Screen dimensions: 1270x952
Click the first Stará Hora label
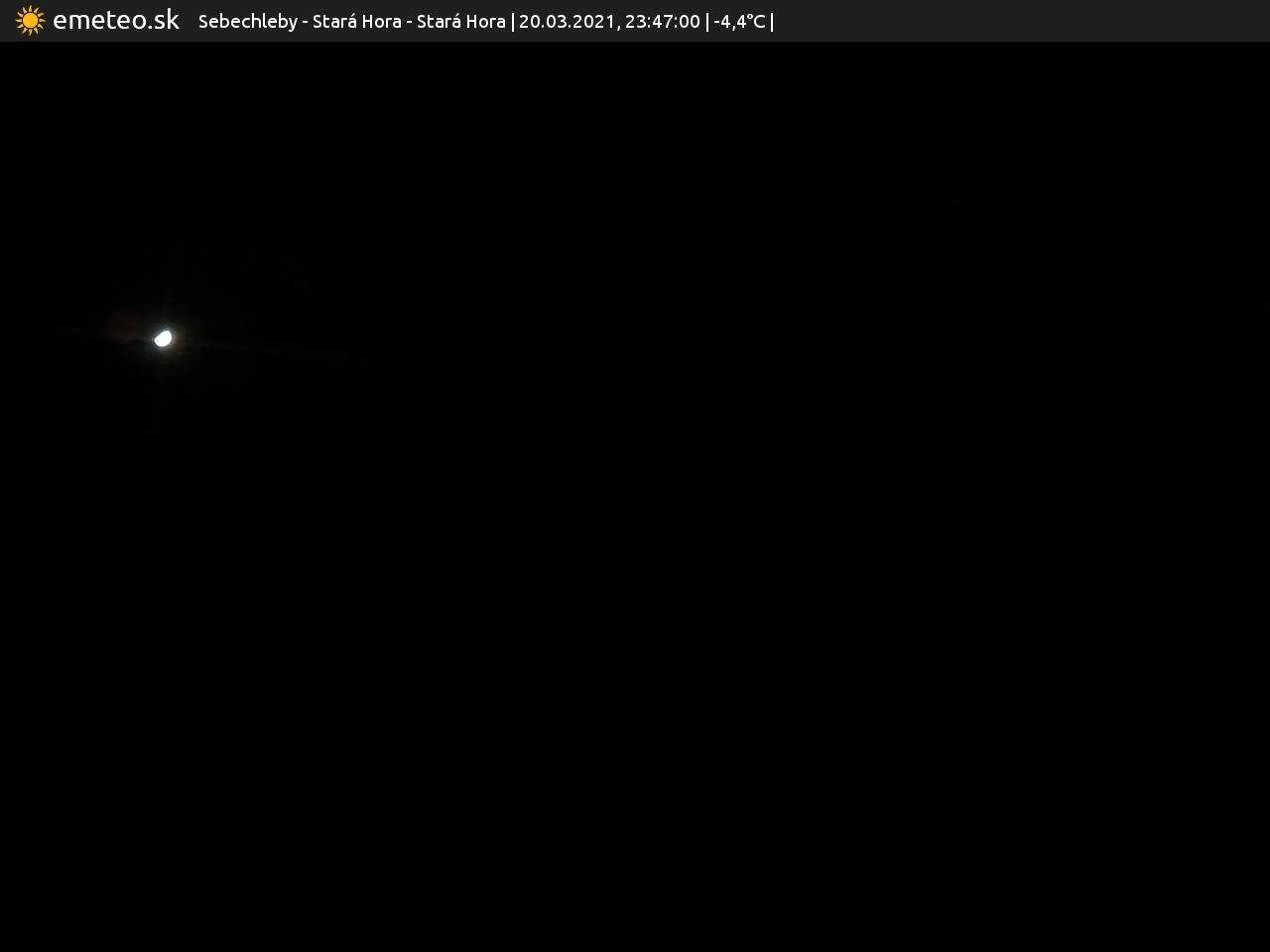click(x=356, y=21)
